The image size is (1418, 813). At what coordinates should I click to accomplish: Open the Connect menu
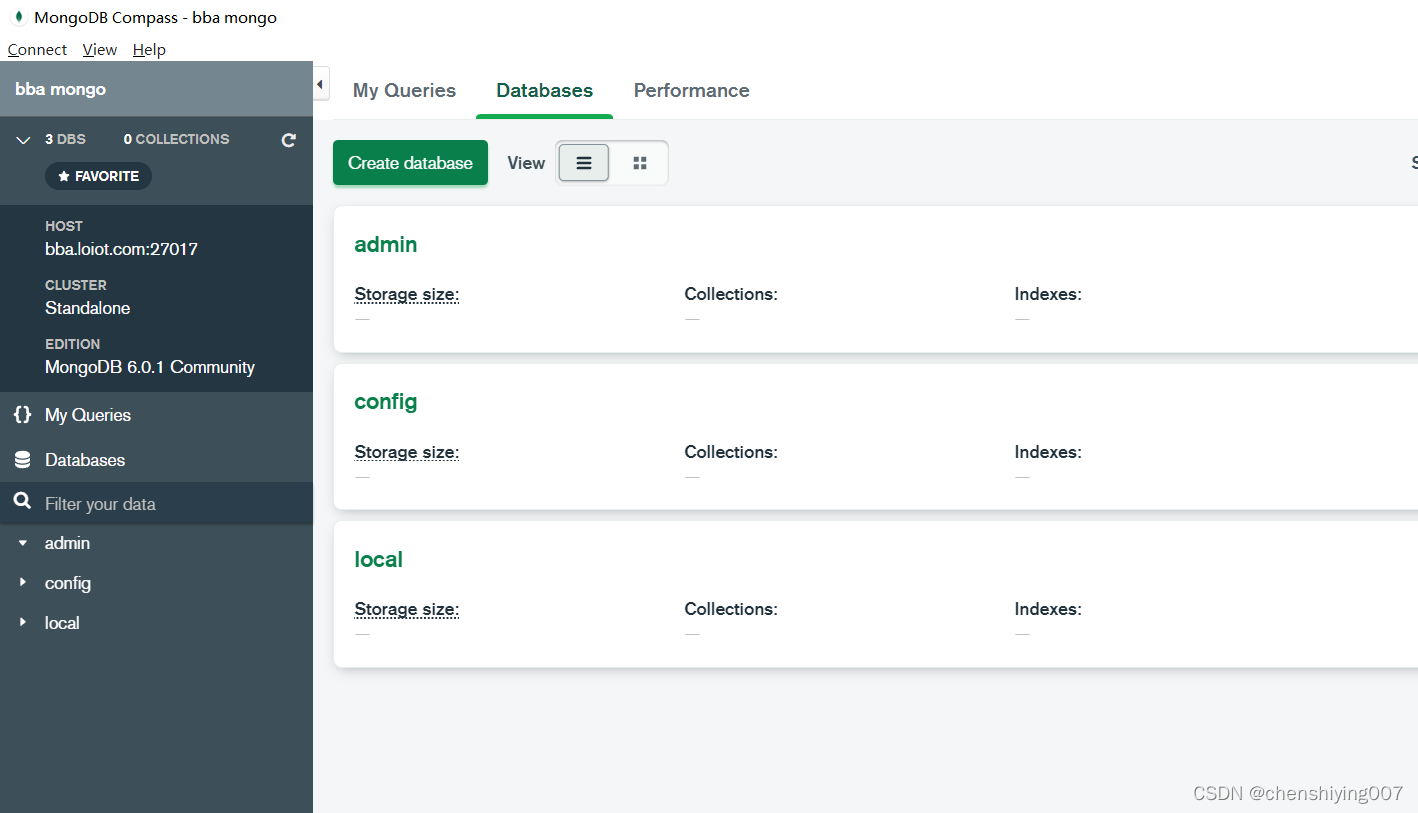[x=37, y=50]
